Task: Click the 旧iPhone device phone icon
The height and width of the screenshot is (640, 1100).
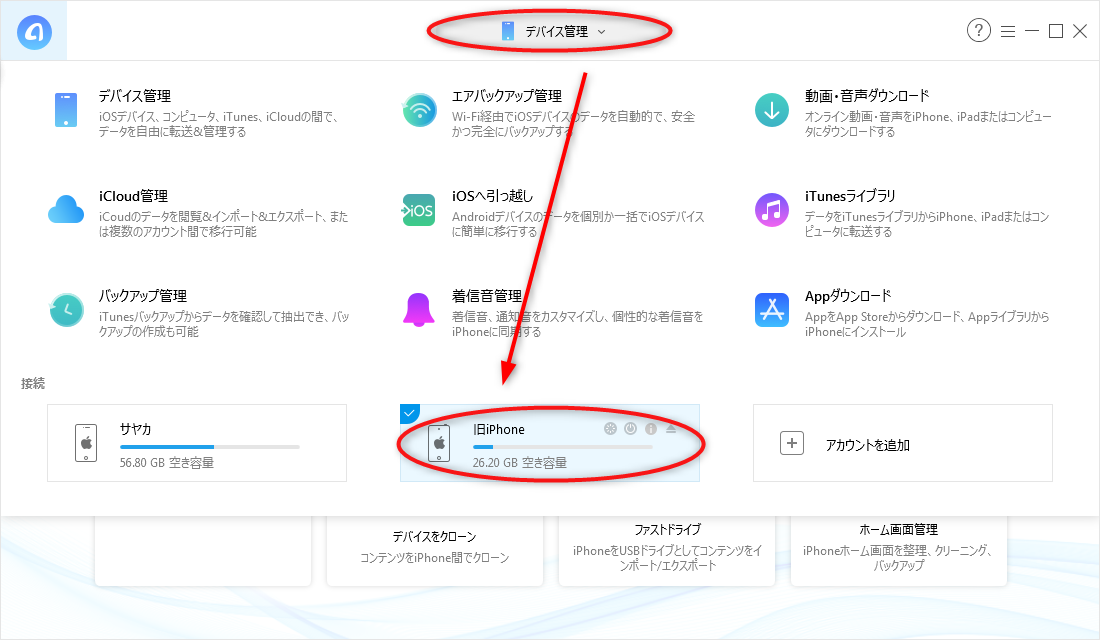Action: [x=439, y=443]
